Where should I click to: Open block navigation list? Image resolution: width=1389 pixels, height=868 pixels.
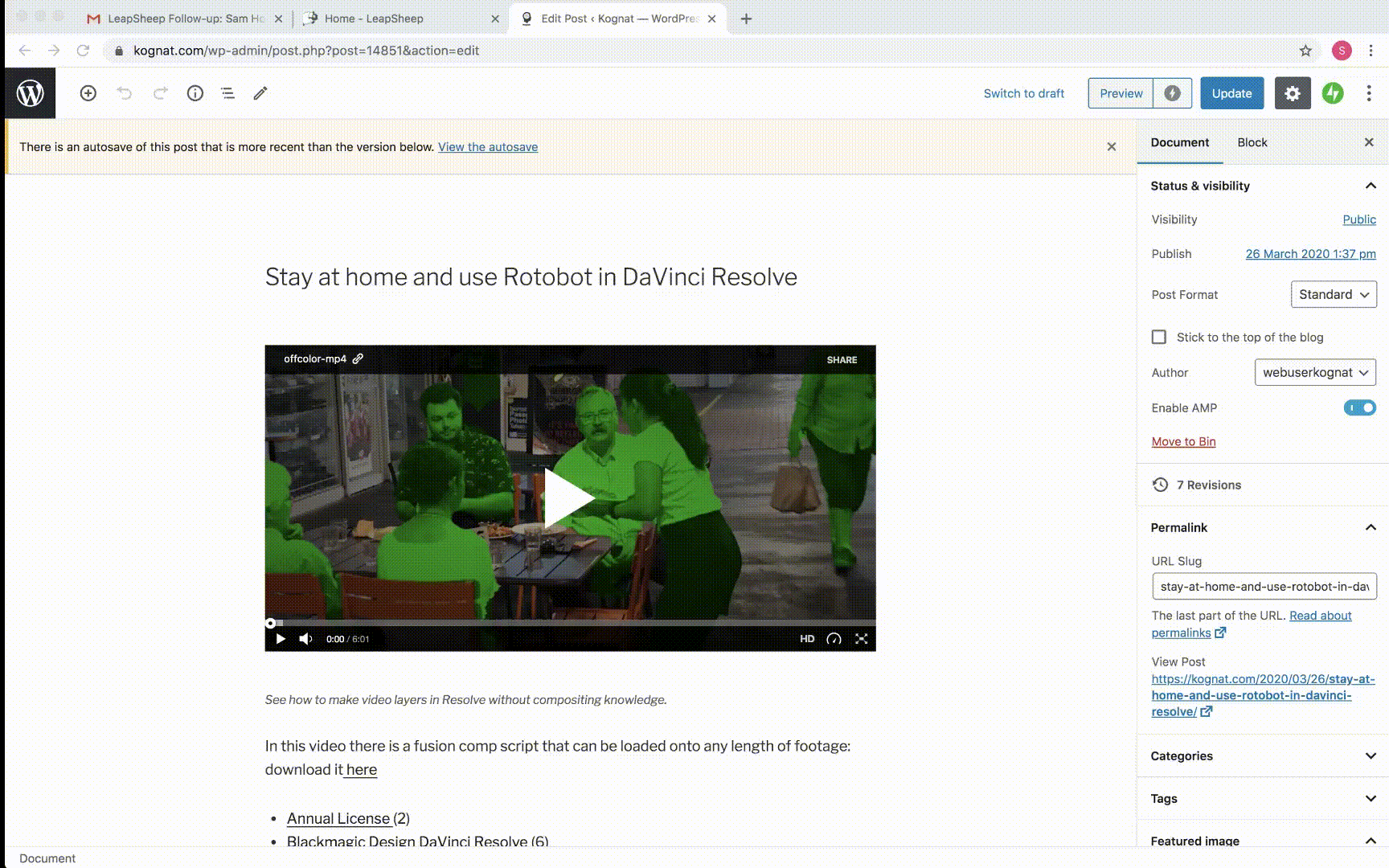coord(227,93)
